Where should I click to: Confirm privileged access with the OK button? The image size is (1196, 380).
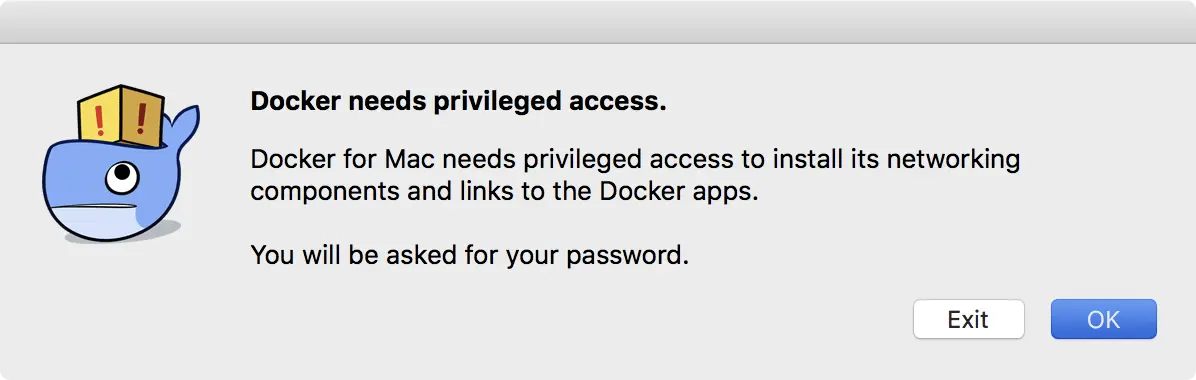tap(1103, 319)
